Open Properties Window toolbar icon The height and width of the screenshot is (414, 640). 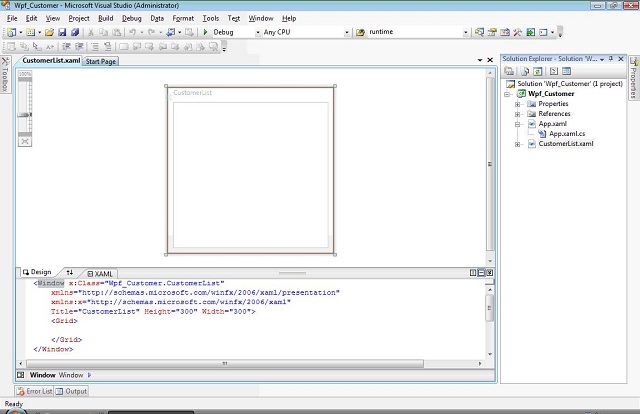[x=492, y=32]
